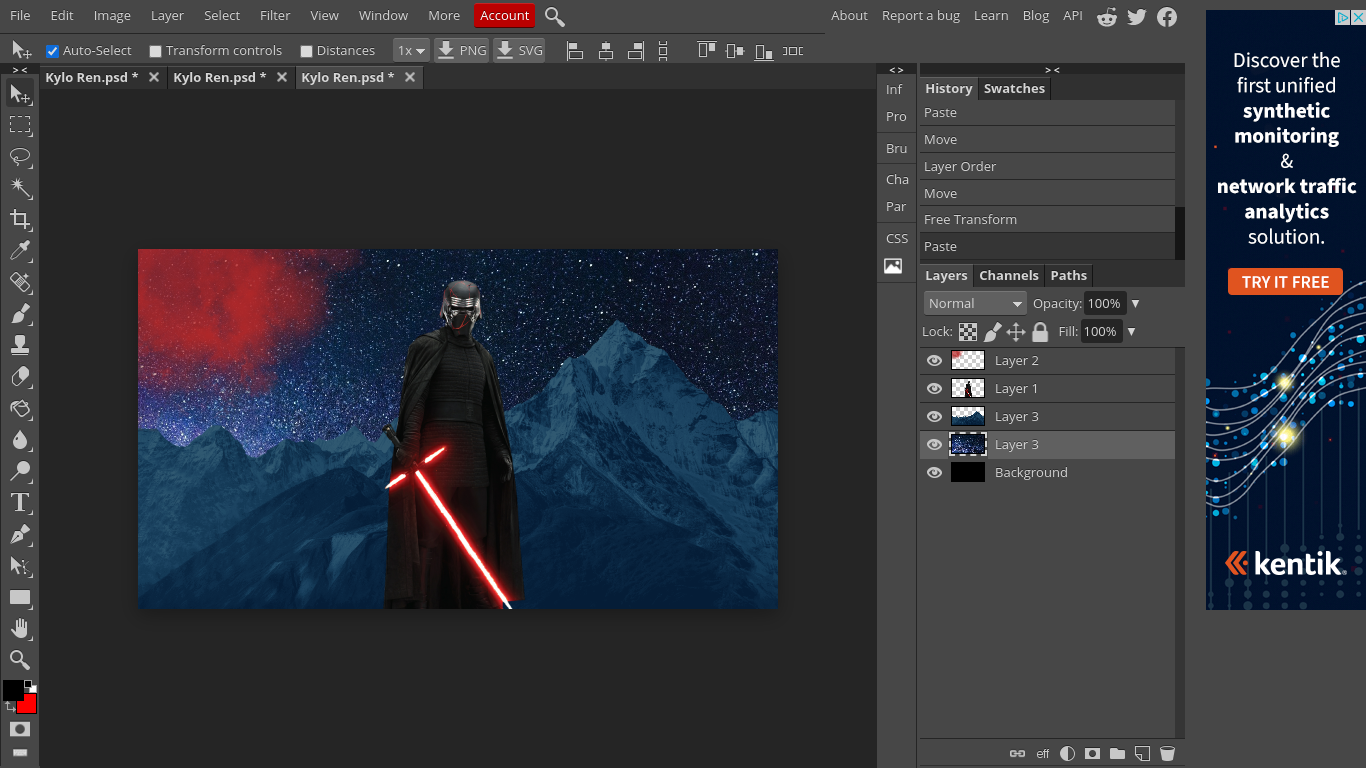Select the Path Select tool
Image resolution: width=1366 pixels, height=768 pixels.
tap(20, 566)
